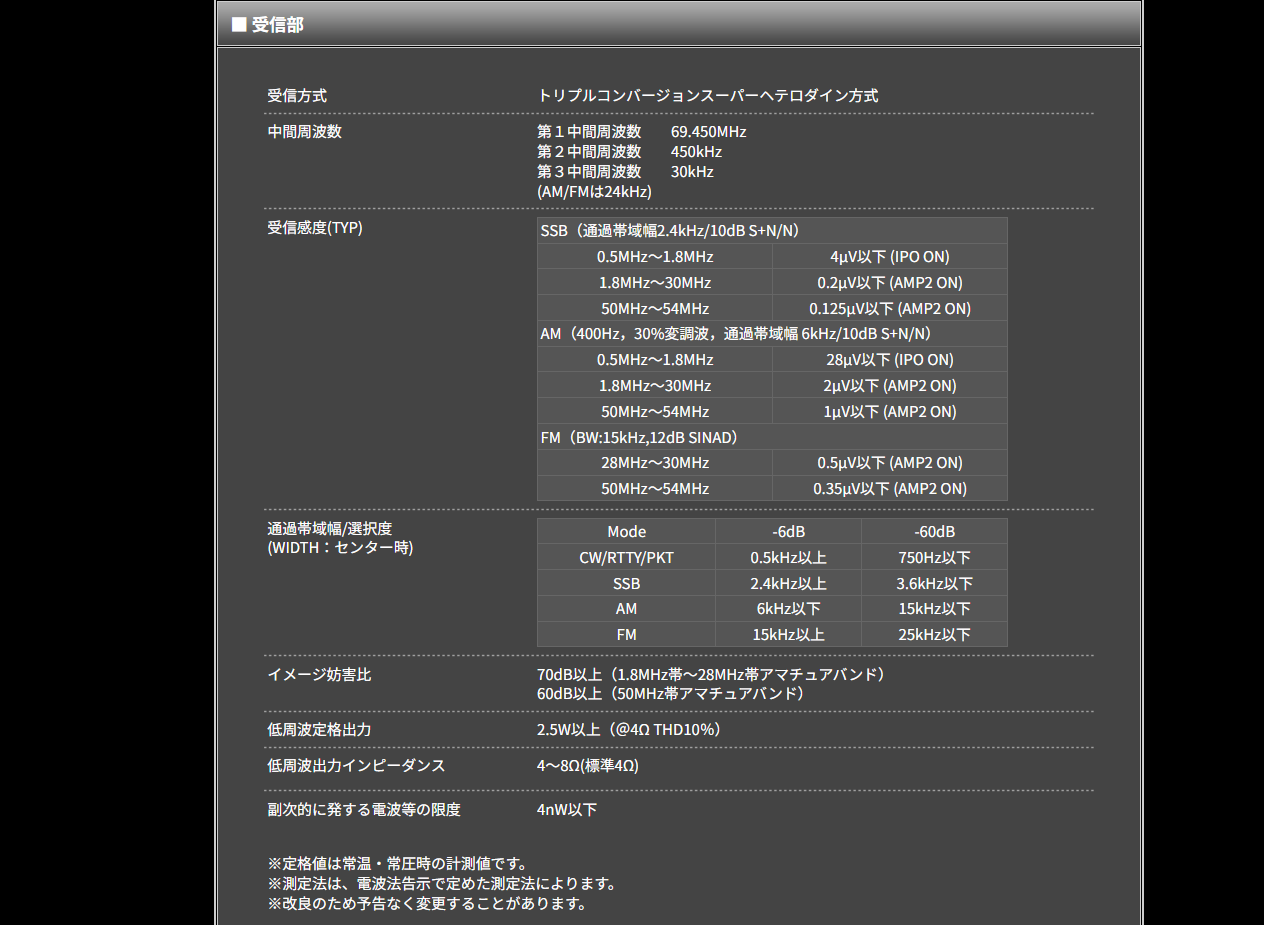
Task: Click the 3.6kHz以下 selectivity cell
Action: click(933, 584)
